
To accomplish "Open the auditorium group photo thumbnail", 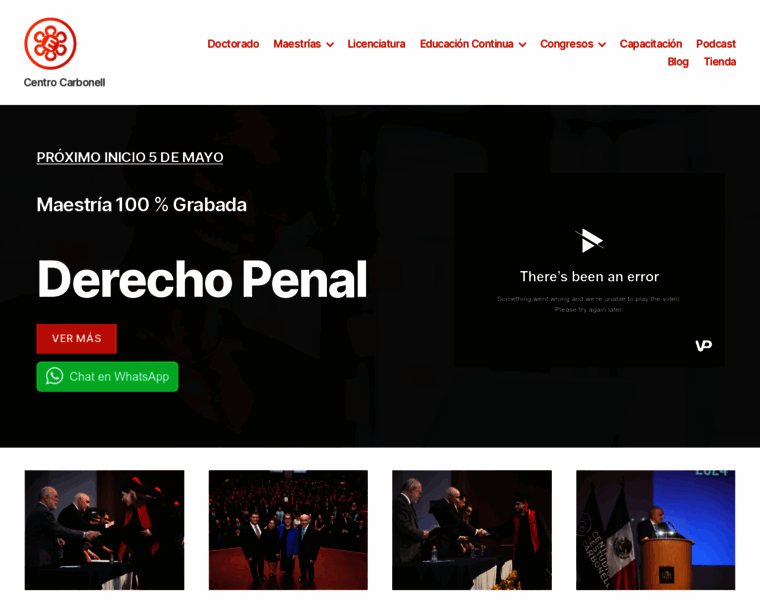I will [x=288, y=530].
